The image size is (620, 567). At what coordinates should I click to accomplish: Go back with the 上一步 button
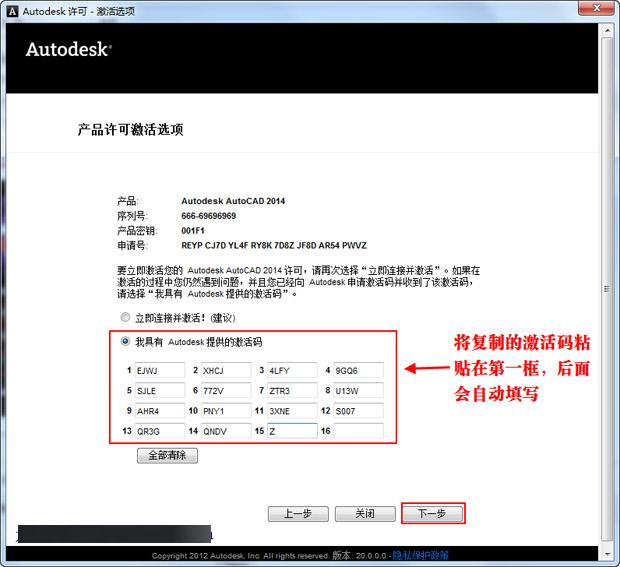coord(298,514)
